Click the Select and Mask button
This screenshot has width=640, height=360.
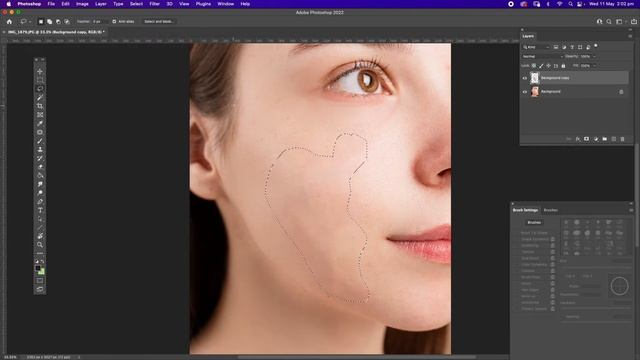pyautogui.click(x=158, y=22)
